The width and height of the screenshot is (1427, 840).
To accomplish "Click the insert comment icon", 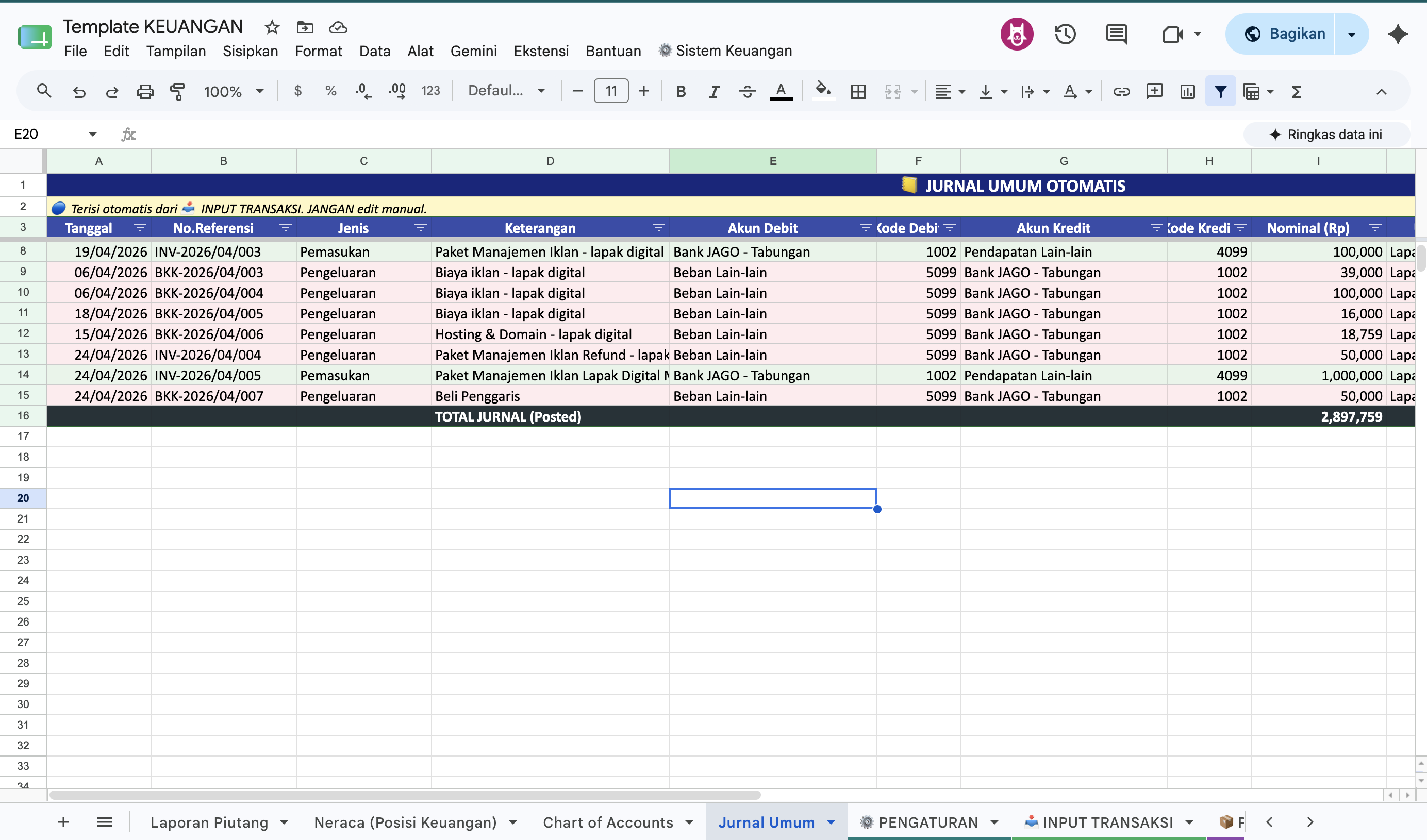I will click(x=1155, y=92).
